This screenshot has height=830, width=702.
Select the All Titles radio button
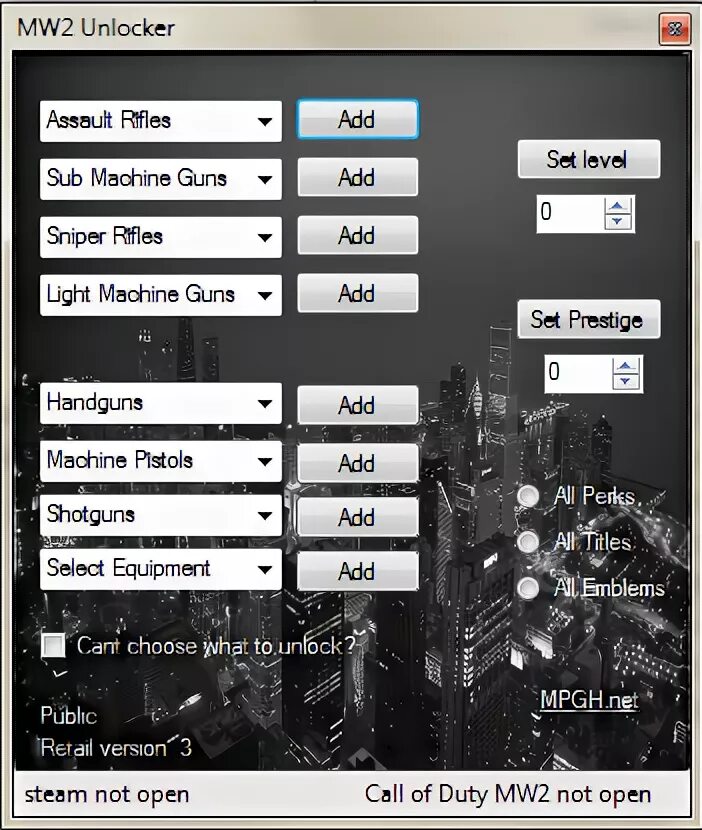528,542
